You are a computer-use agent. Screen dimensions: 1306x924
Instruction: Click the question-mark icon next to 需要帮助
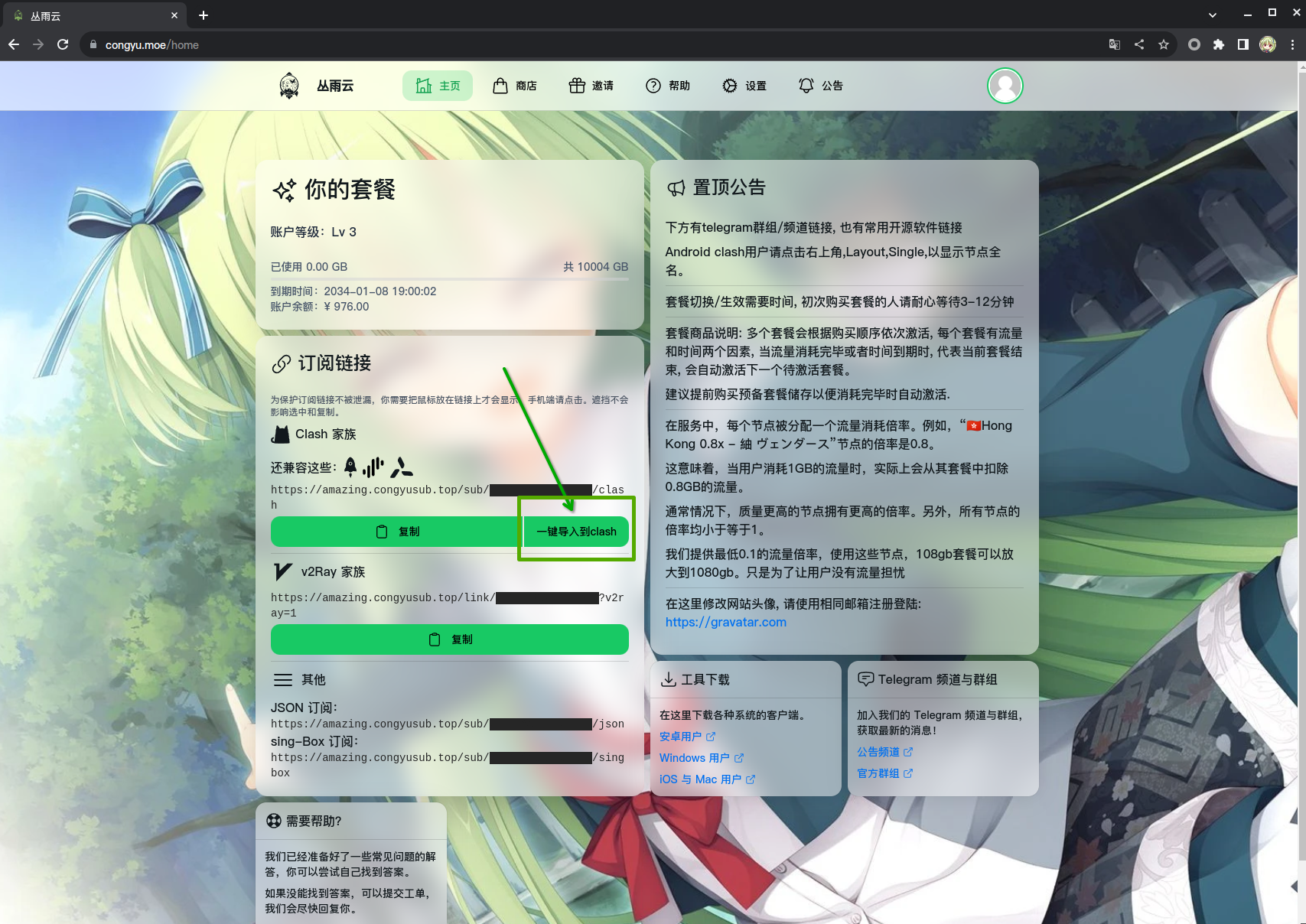point(272,821)
